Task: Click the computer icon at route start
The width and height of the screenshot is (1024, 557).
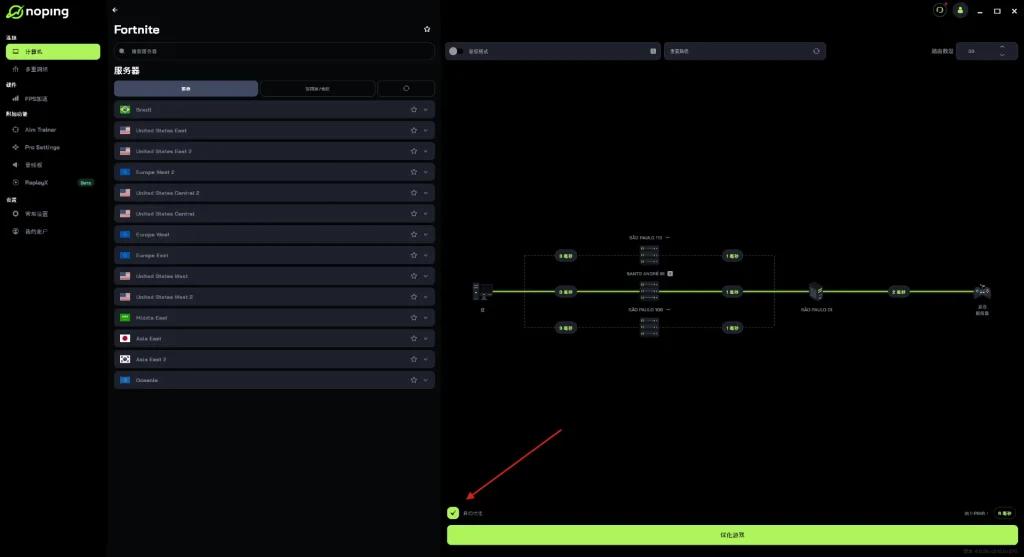Action: pos(483,291)
